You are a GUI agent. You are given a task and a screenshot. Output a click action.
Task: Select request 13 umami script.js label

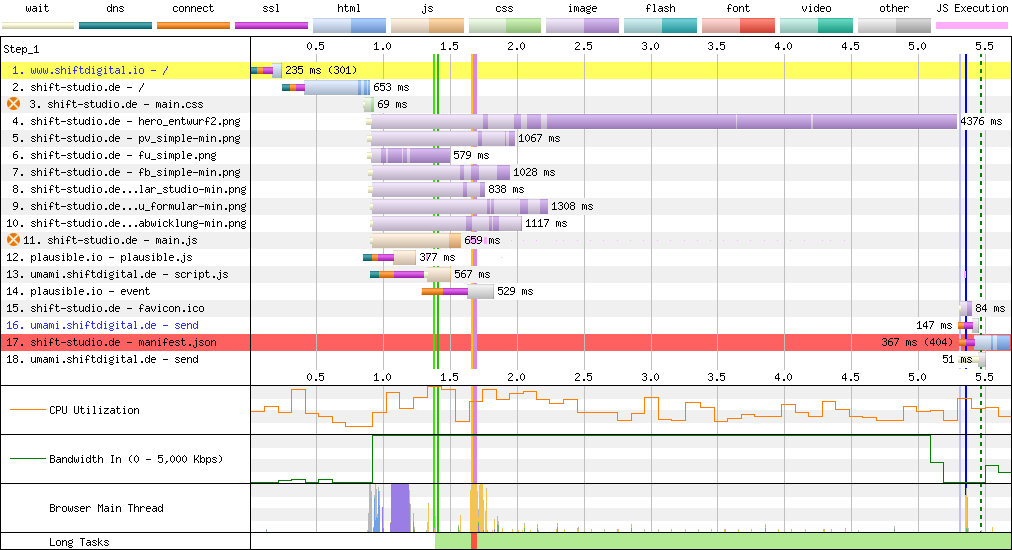(x=117, y=274)
